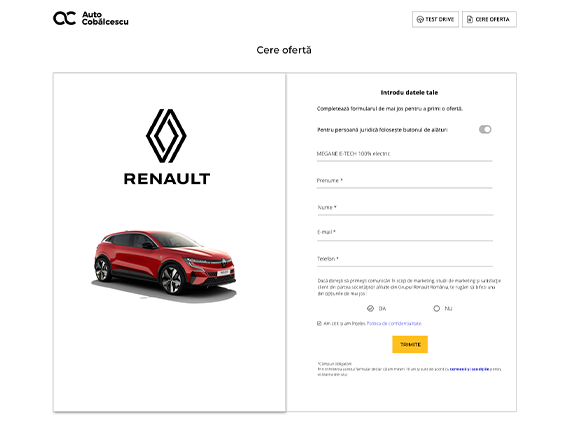This screenshot has height=432, width=571.
Task: Click the Renault diamond logo
Action: click(166, 136)
